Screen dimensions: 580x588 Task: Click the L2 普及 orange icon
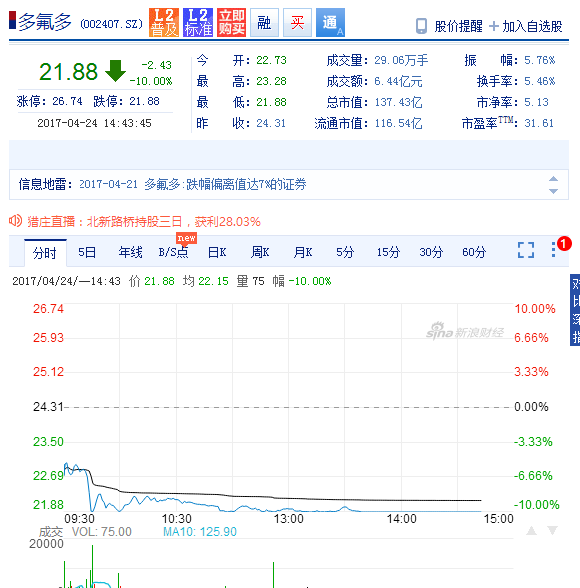164,22
